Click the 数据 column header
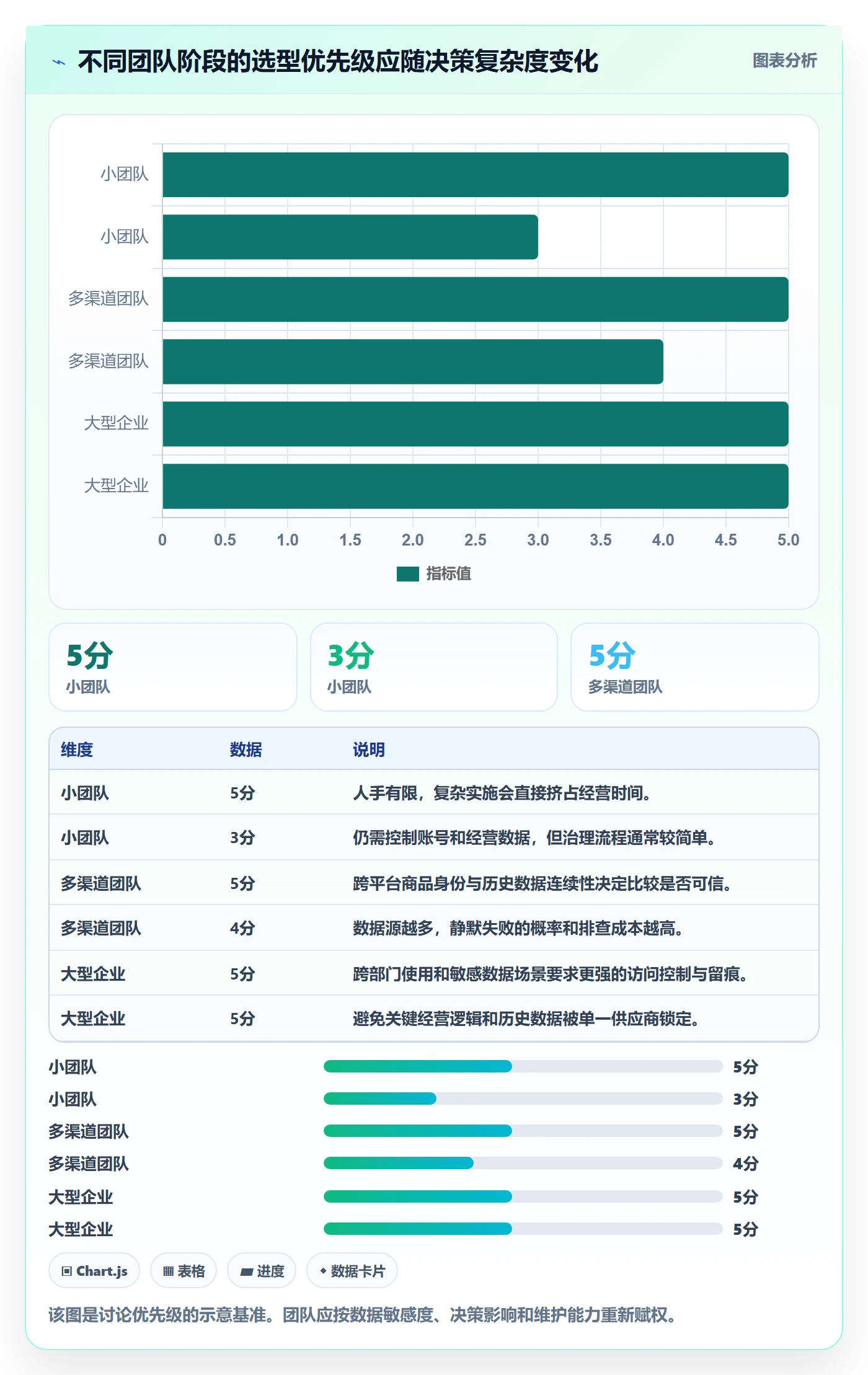Viewport: 868px width, 1375px height. (246, 749)
